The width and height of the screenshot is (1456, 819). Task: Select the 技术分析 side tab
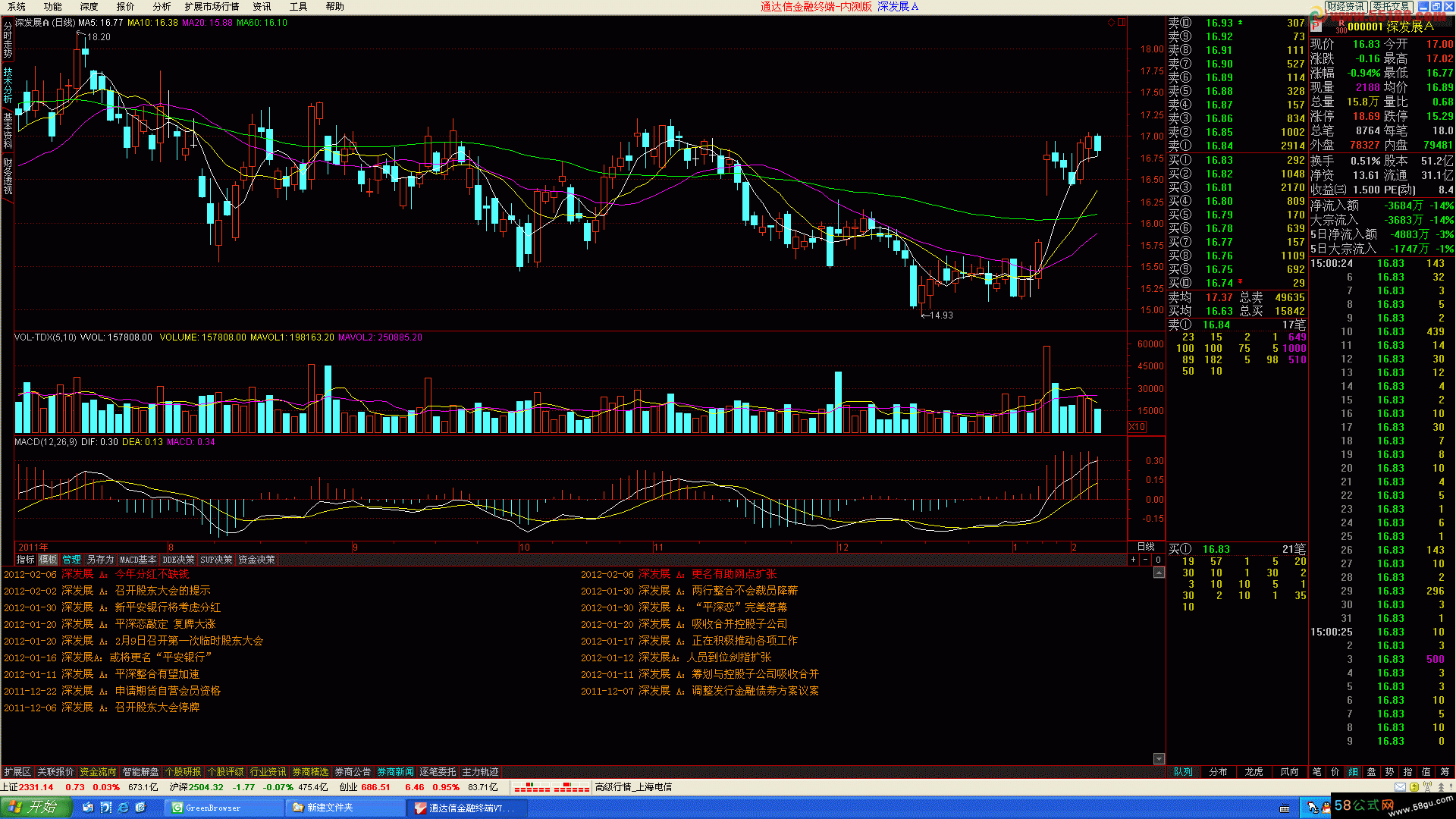[8, 86]
